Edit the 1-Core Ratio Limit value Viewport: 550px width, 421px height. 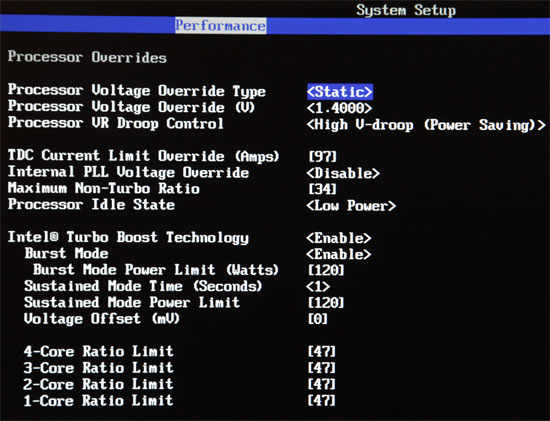(x=322, y=400)
